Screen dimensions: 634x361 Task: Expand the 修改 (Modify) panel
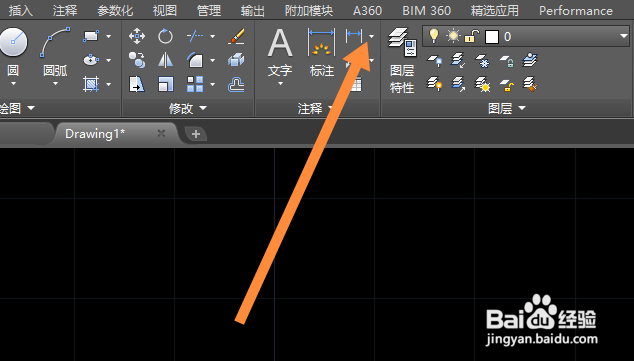(188, 108)
